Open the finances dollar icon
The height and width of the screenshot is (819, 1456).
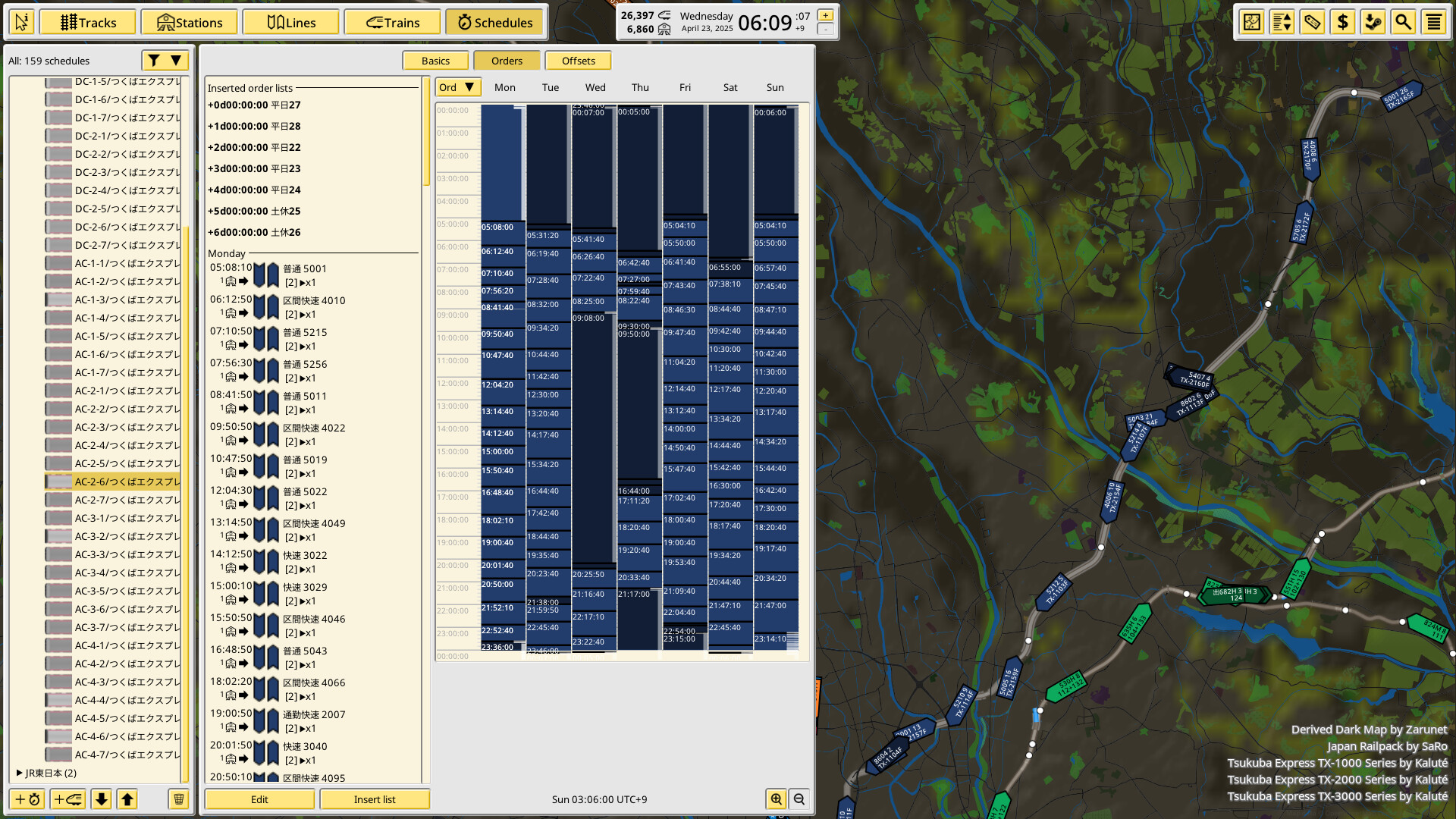point(1342,22)
